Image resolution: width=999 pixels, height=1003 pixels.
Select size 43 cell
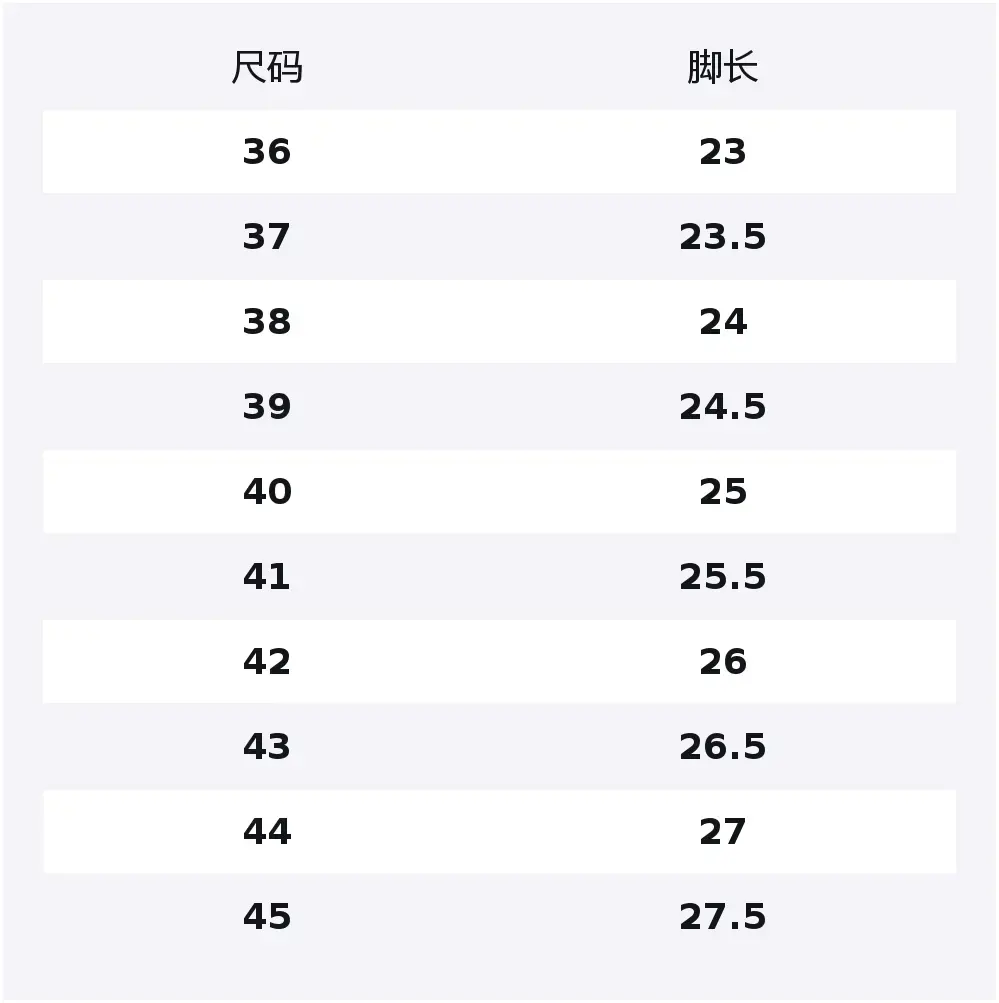coord(267,747)
